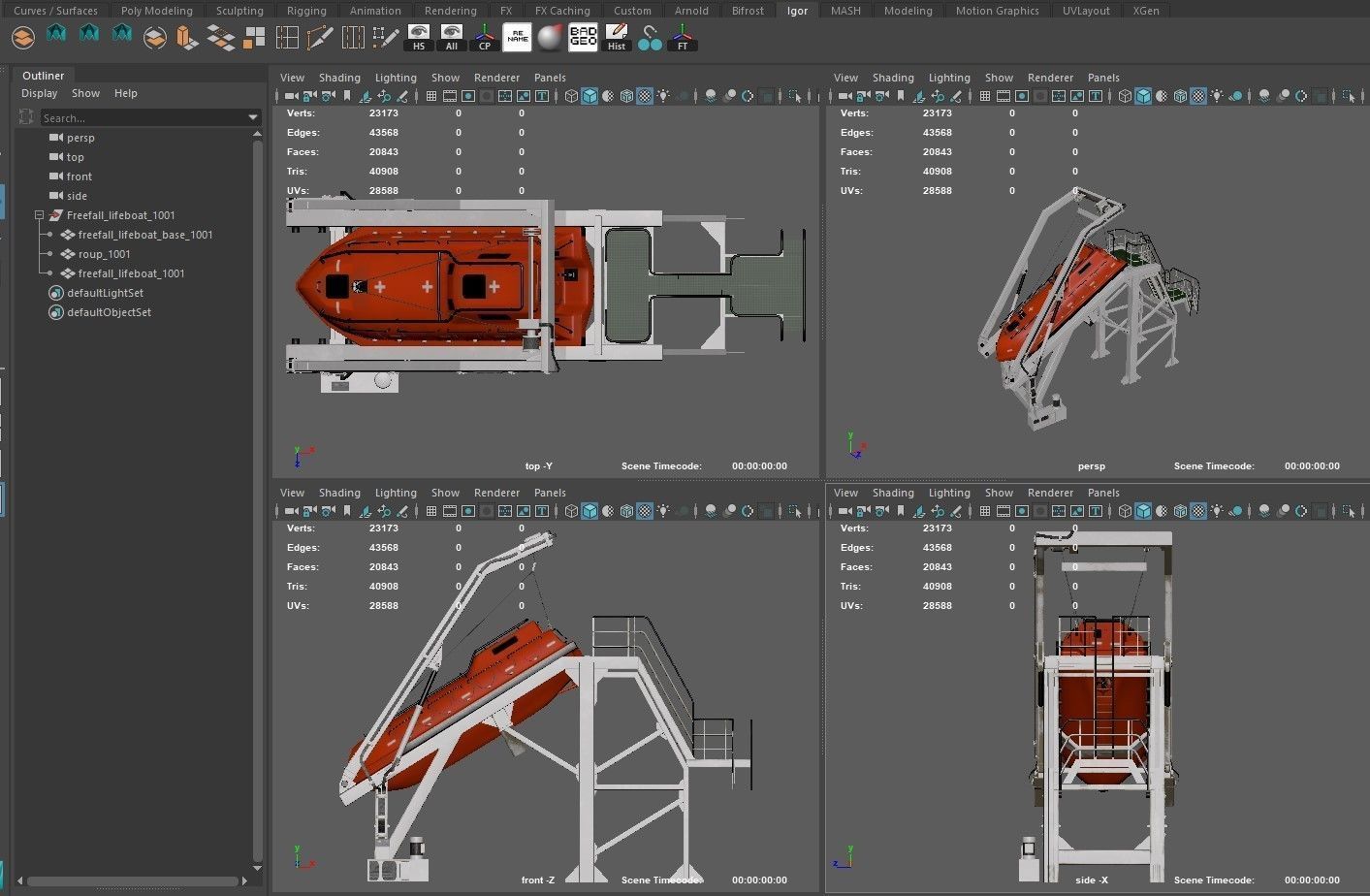Collapse the Freefall_lifeboat_1001 group
The image size is (1370, 896).
click(39, 215)
